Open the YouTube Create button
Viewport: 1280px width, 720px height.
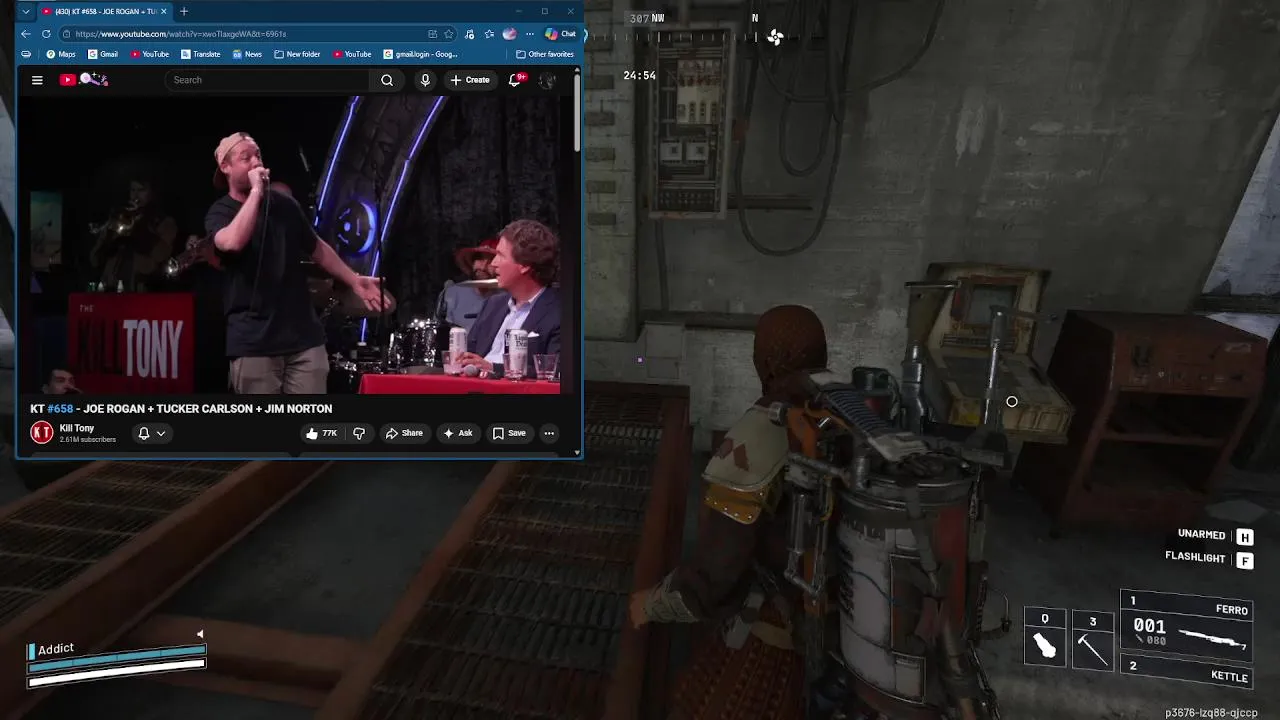470,80
